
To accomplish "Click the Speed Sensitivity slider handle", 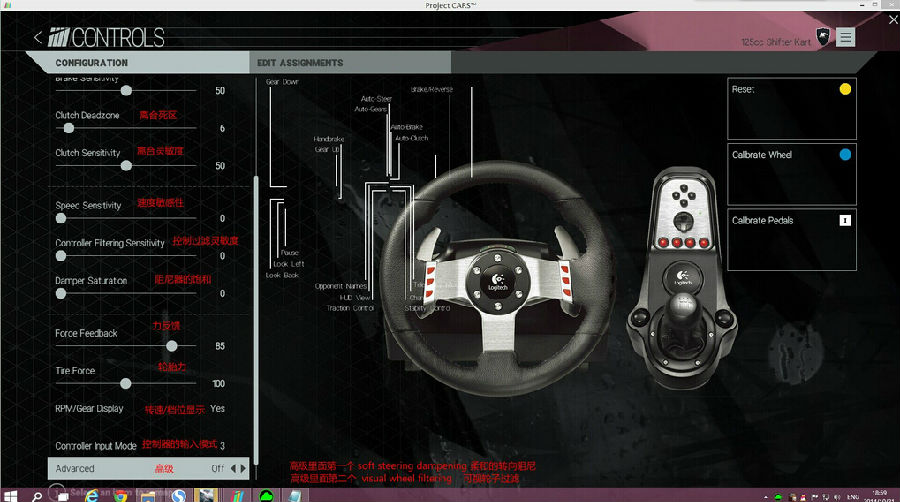I will pyautogui.click(x=61, y=218).
